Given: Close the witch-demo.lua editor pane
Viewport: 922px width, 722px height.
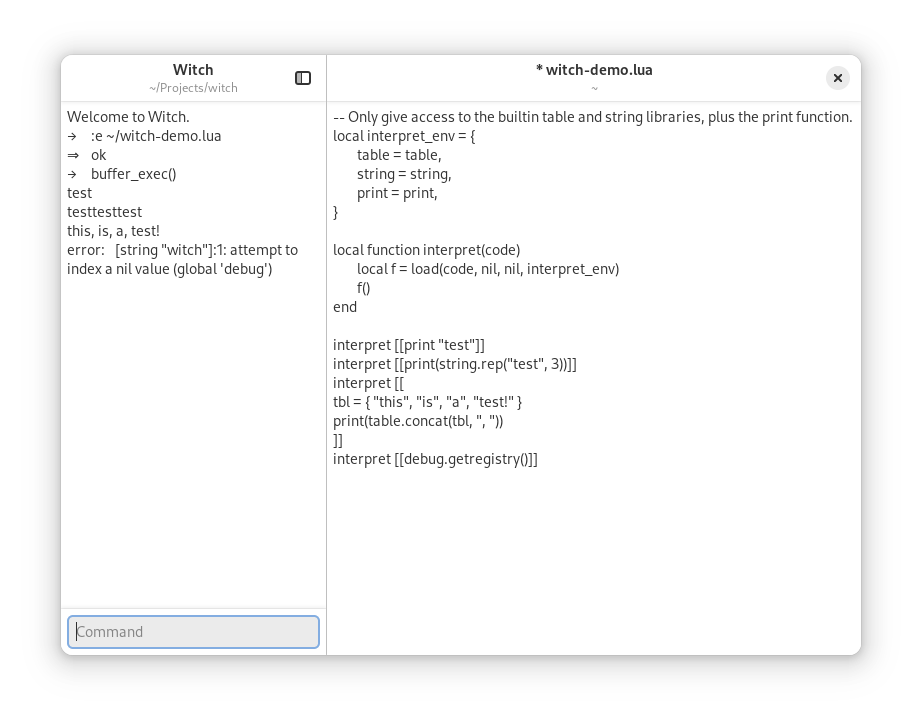Looking at the screenshot, I should (x=838, y=78).
